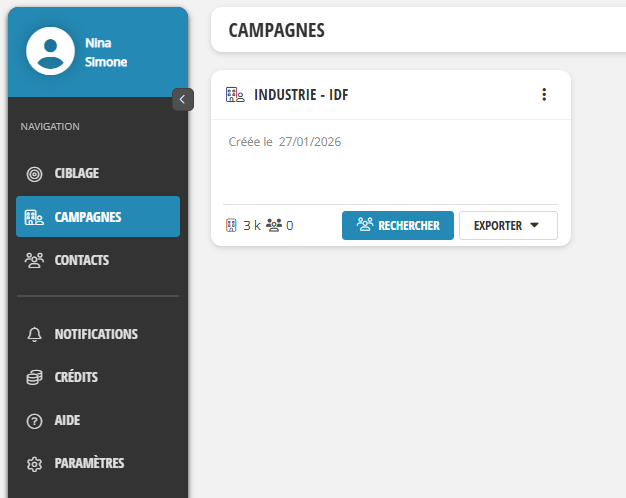Click the Rechercher button
This screenshot has height=498, width=626.
click(398, 226)
